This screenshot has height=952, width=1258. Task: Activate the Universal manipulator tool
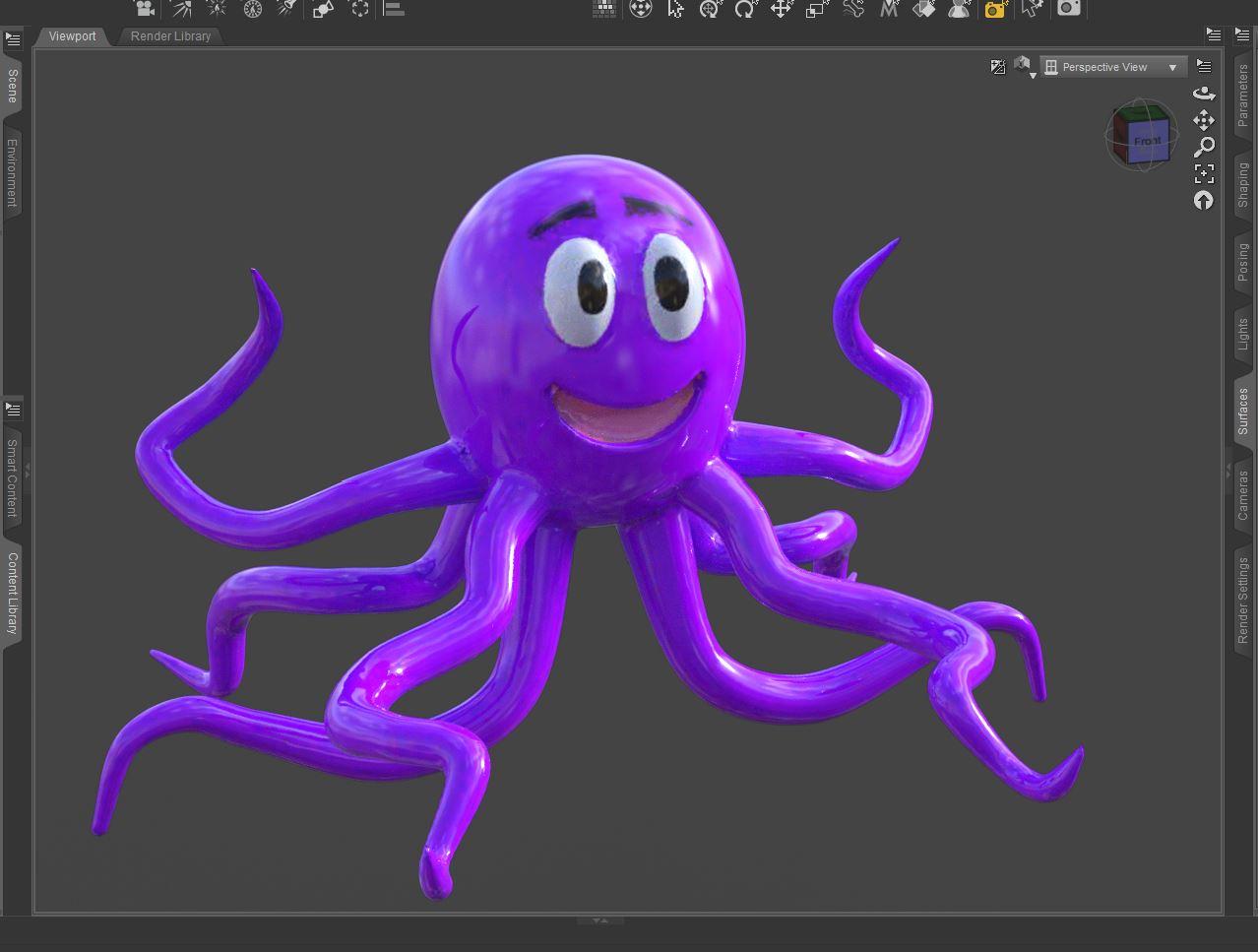pyautogui.click(x=640, y=8)
